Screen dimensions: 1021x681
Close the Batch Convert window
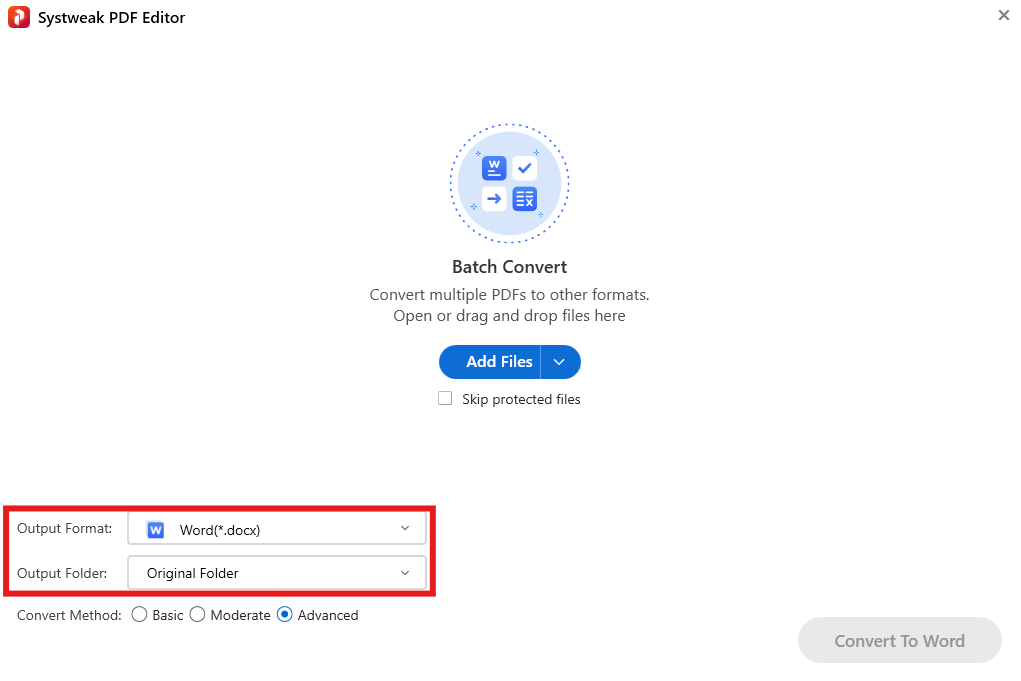point(1003,16)
